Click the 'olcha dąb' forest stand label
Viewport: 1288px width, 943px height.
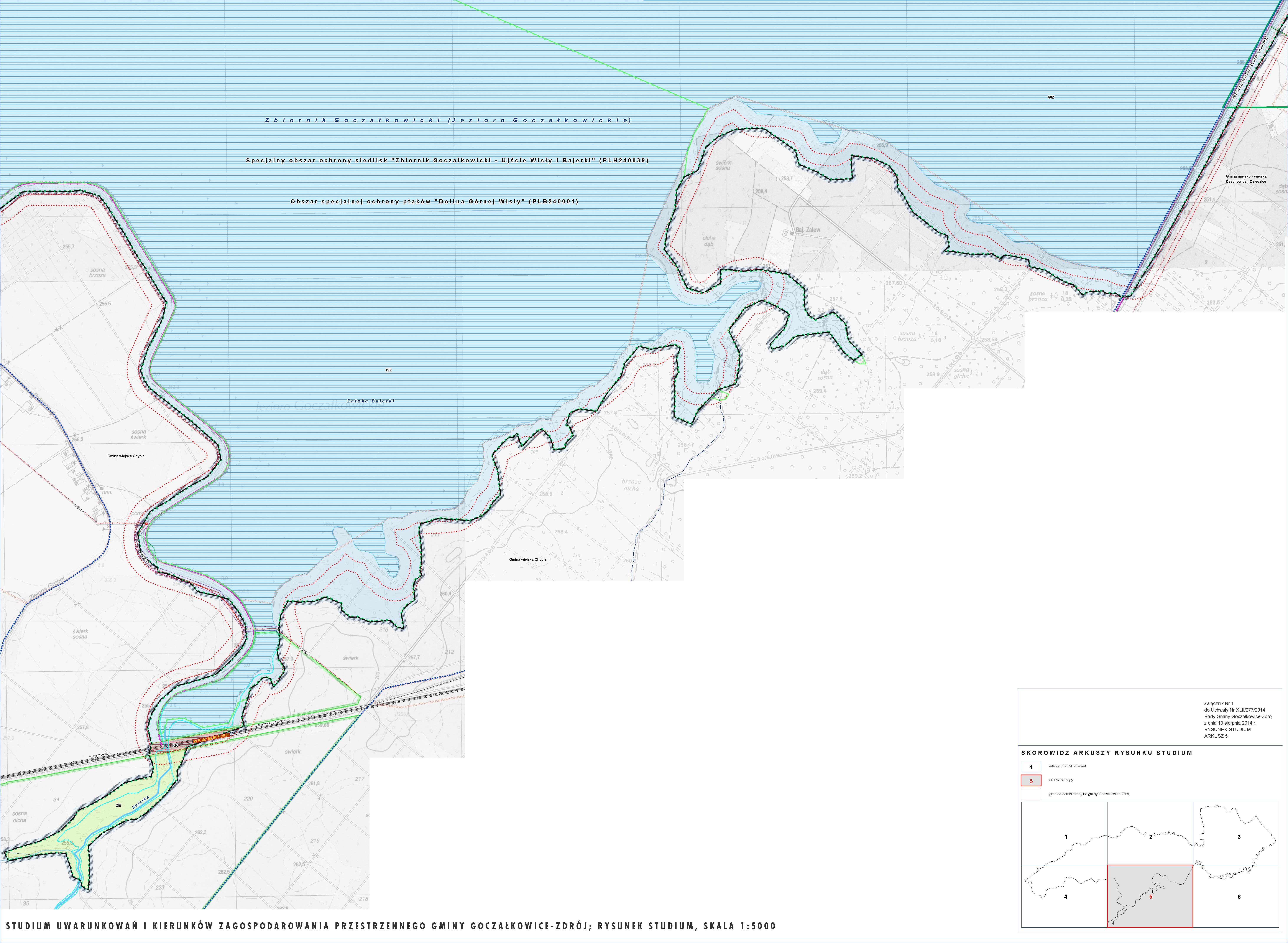pos(709,241)
